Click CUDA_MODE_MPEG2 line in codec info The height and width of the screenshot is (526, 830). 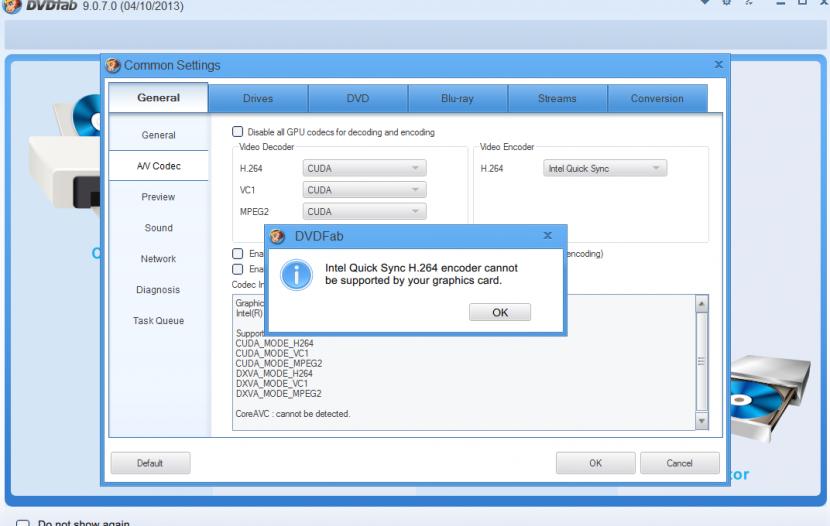click(279, 363)
